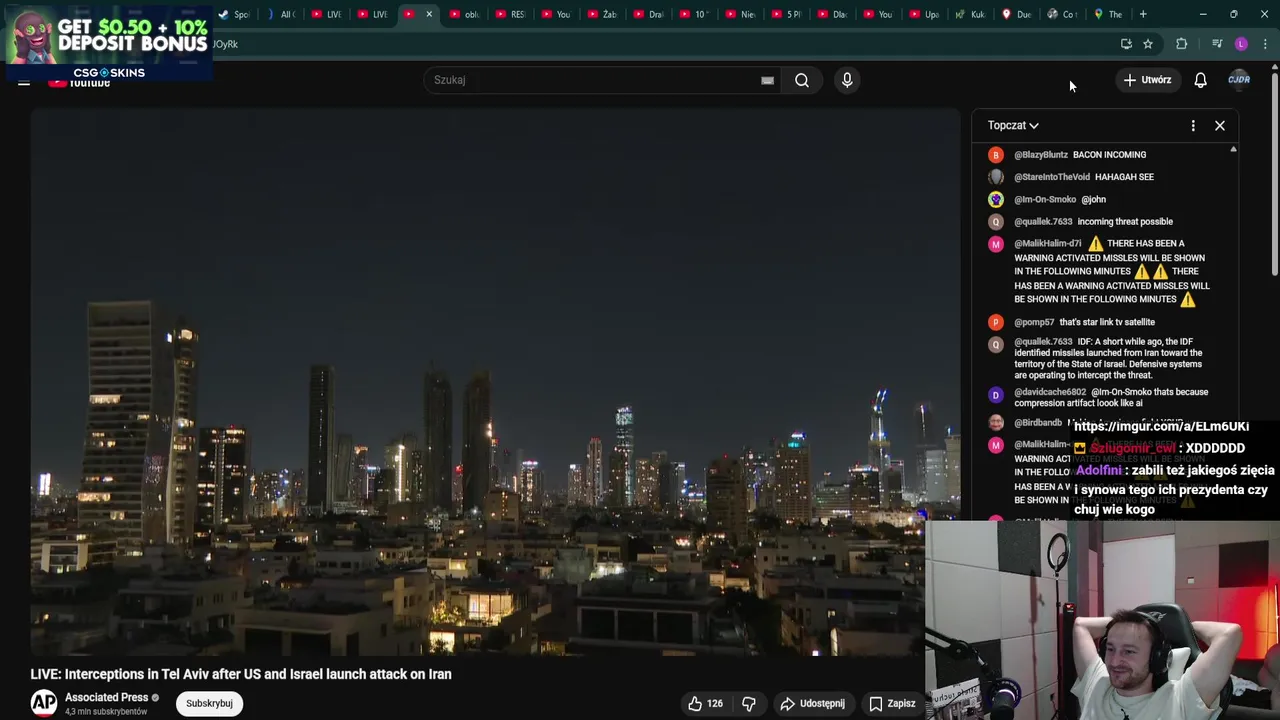Screen dimensions: 1280x720
Task: Switch to the Żab YouTube browser tab
Action: pos(602,14)
